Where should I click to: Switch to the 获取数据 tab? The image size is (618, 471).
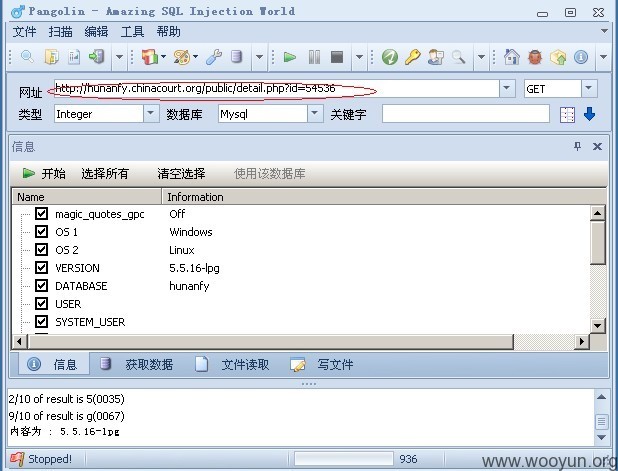point(136,364)
